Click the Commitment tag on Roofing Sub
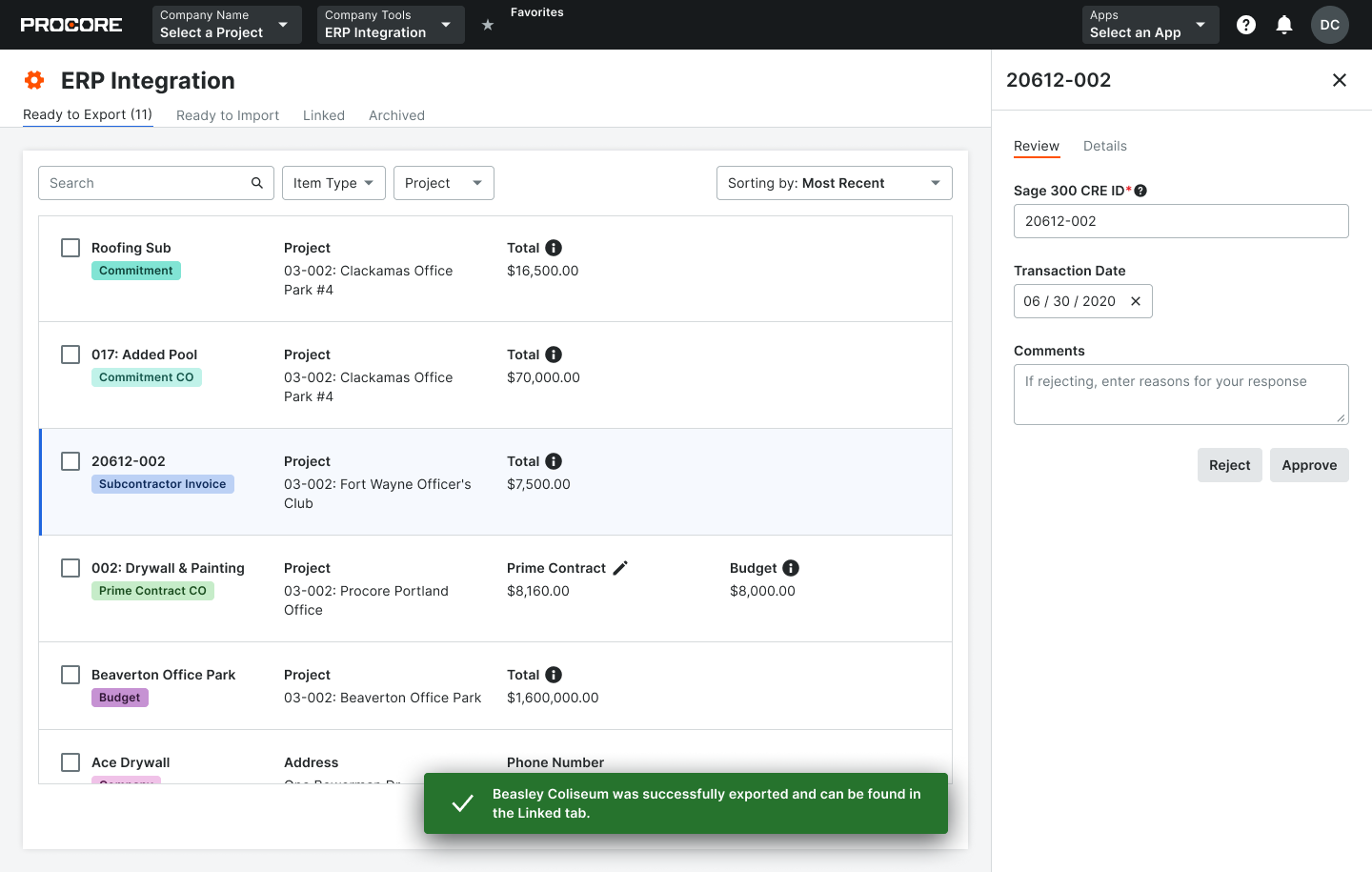 coord(136,271)
